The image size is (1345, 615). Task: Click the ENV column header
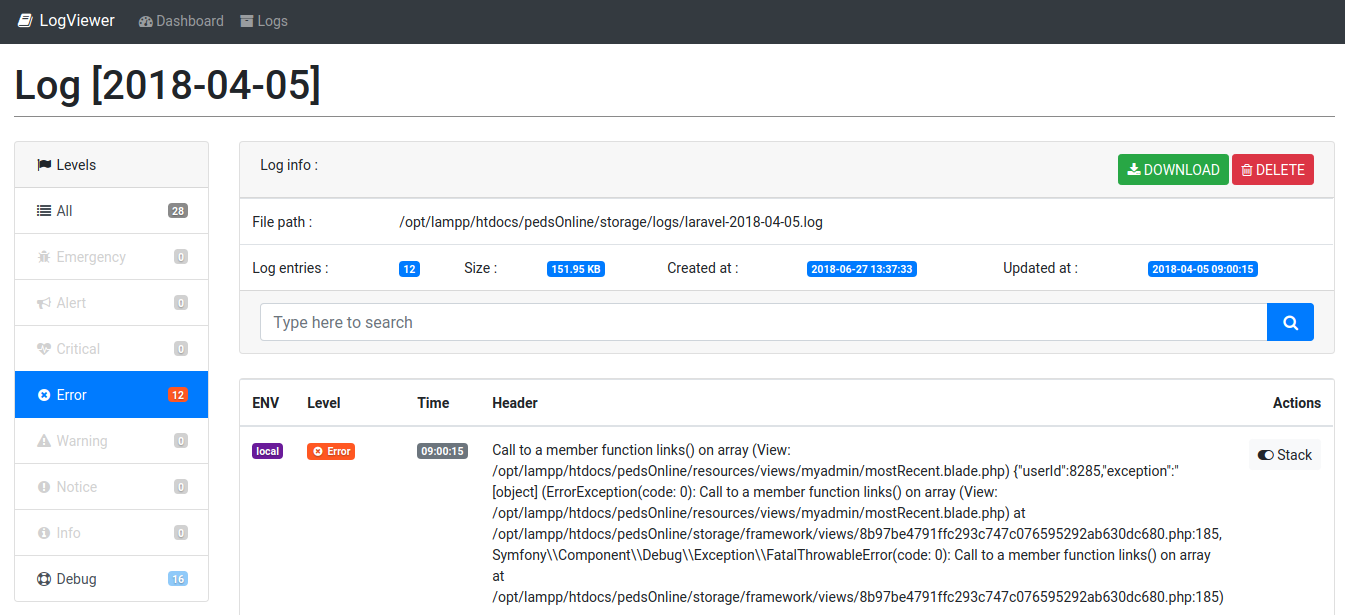[266, 403]
